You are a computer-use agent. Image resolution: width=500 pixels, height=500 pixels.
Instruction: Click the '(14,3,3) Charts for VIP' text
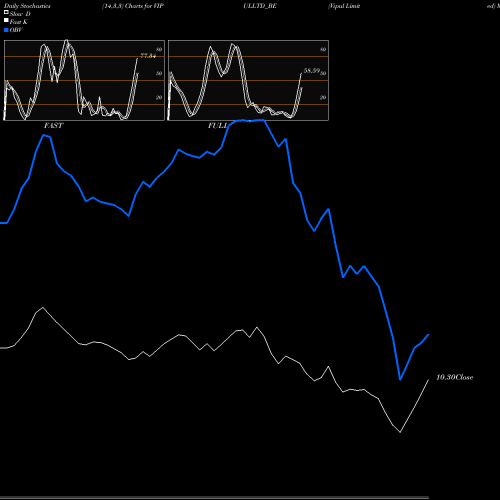tap(133, 6)
